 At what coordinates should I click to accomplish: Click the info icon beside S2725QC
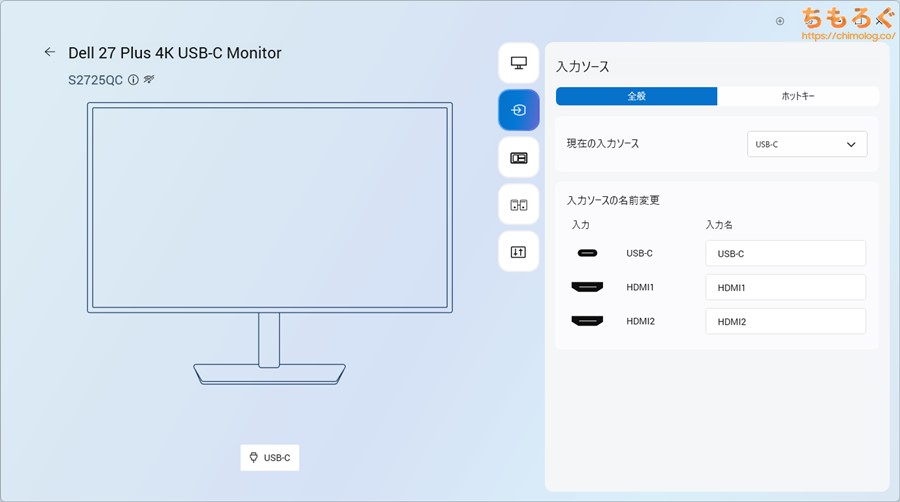[133, 79]
